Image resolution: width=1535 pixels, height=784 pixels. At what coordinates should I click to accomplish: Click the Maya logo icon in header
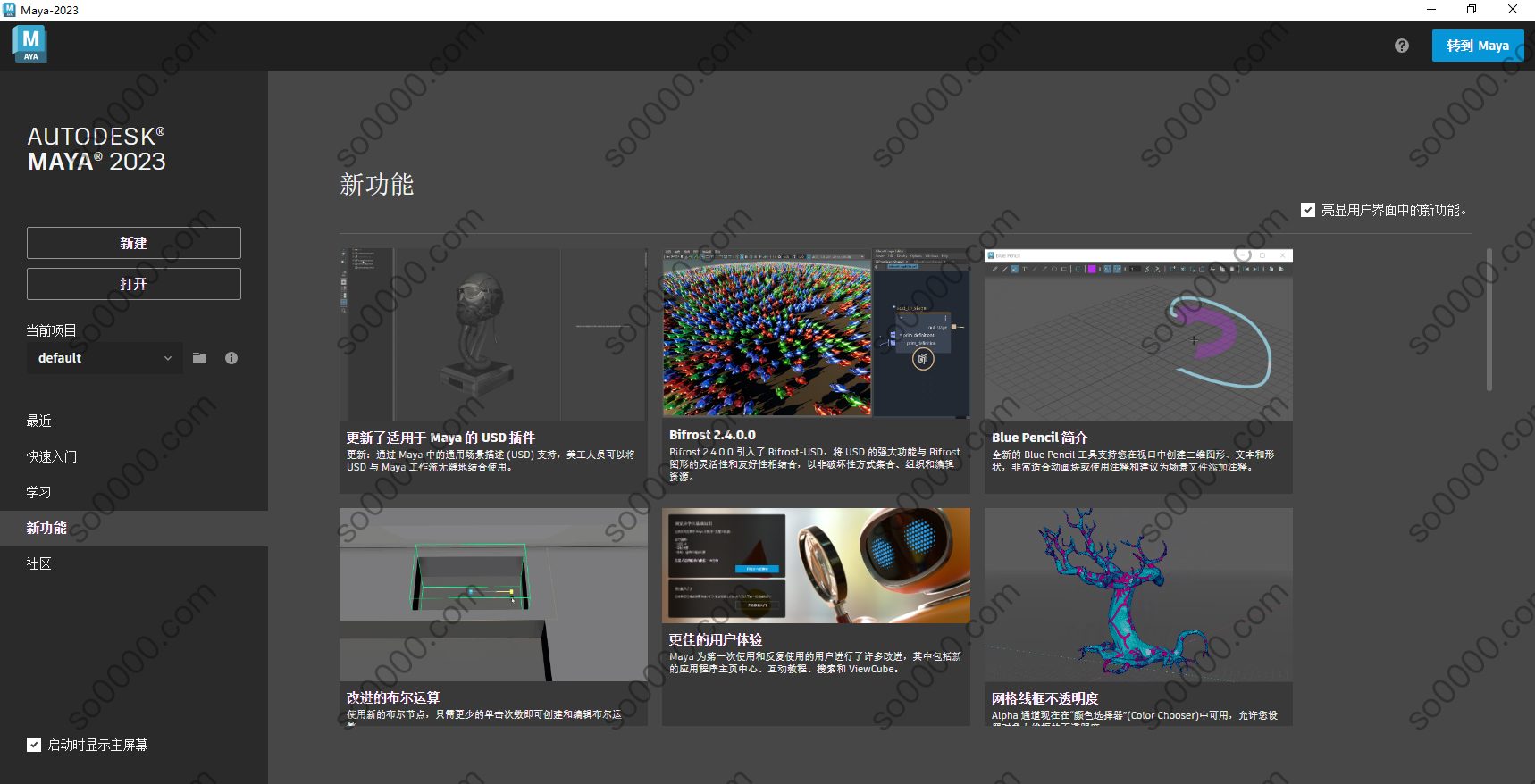tap(29, 44)
